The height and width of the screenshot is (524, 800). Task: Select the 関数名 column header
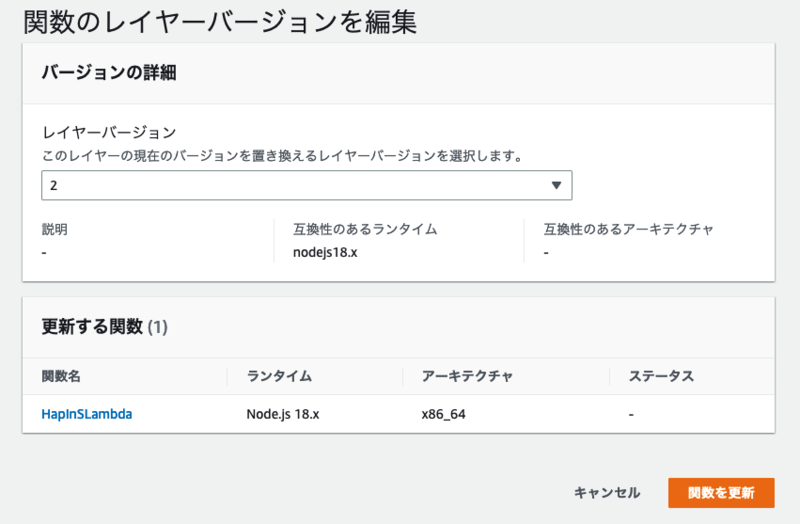coord(61,376)
